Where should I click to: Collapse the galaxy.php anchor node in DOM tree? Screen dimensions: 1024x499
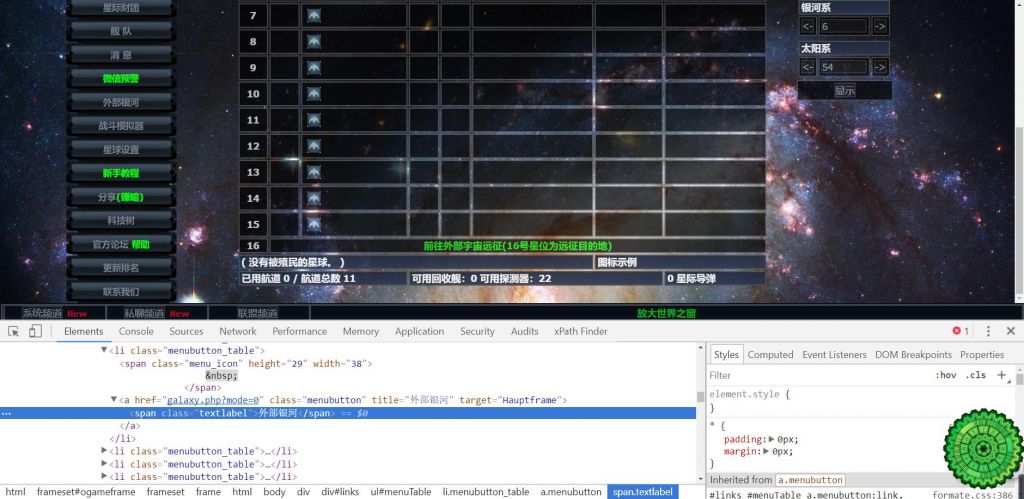pos(113,400)
